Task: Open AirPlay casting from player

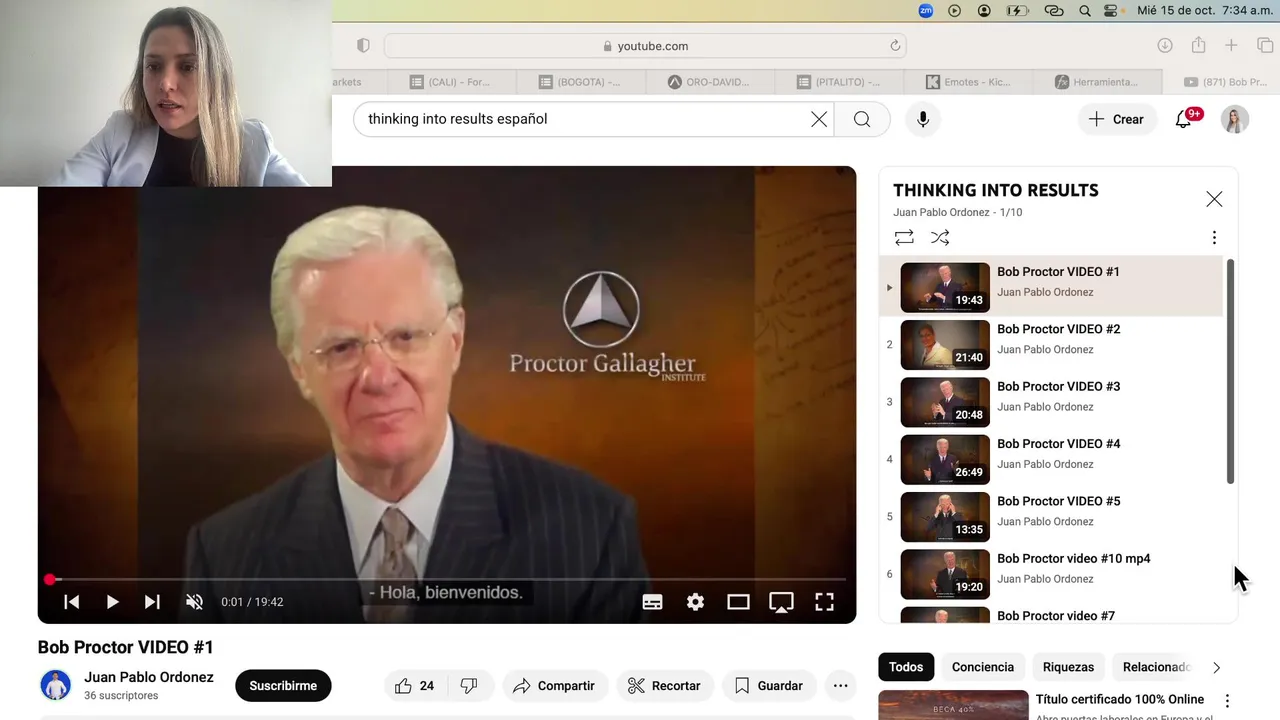Action: (781, 602)
